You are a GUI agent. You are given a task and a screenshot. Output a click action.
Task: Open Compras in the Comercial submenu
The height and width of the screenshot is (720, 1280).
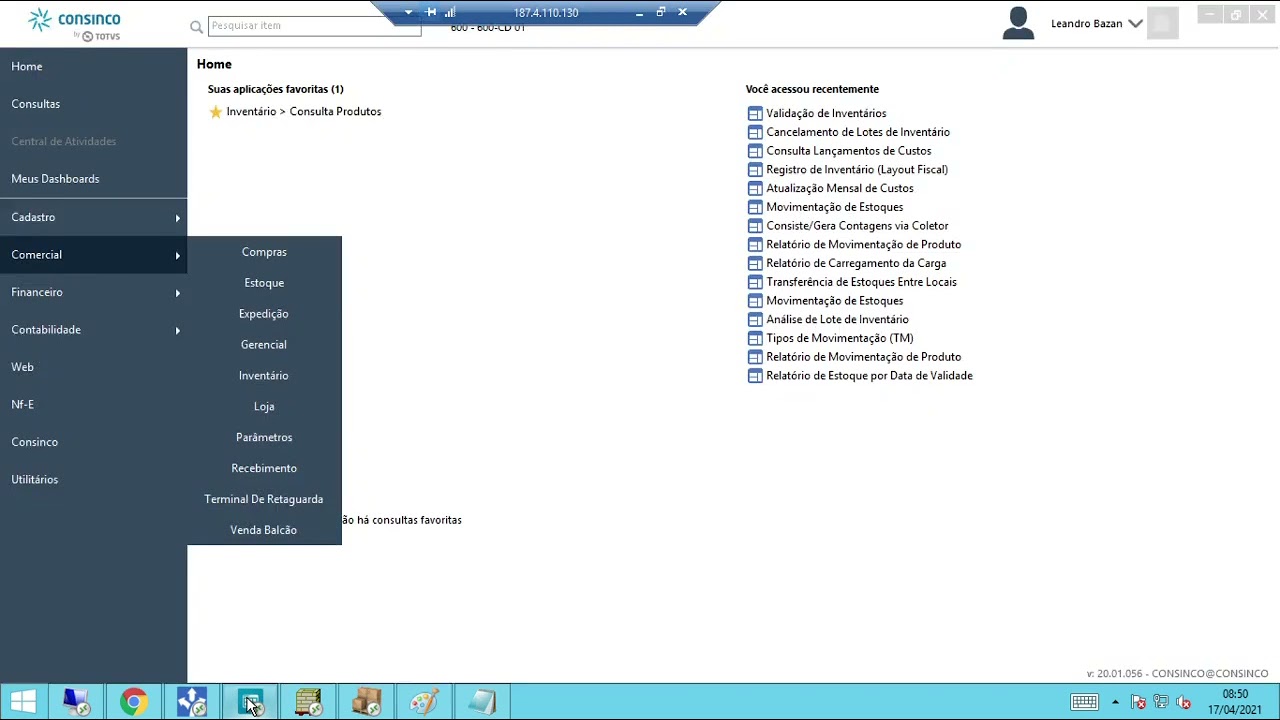(x=264, y=252)
